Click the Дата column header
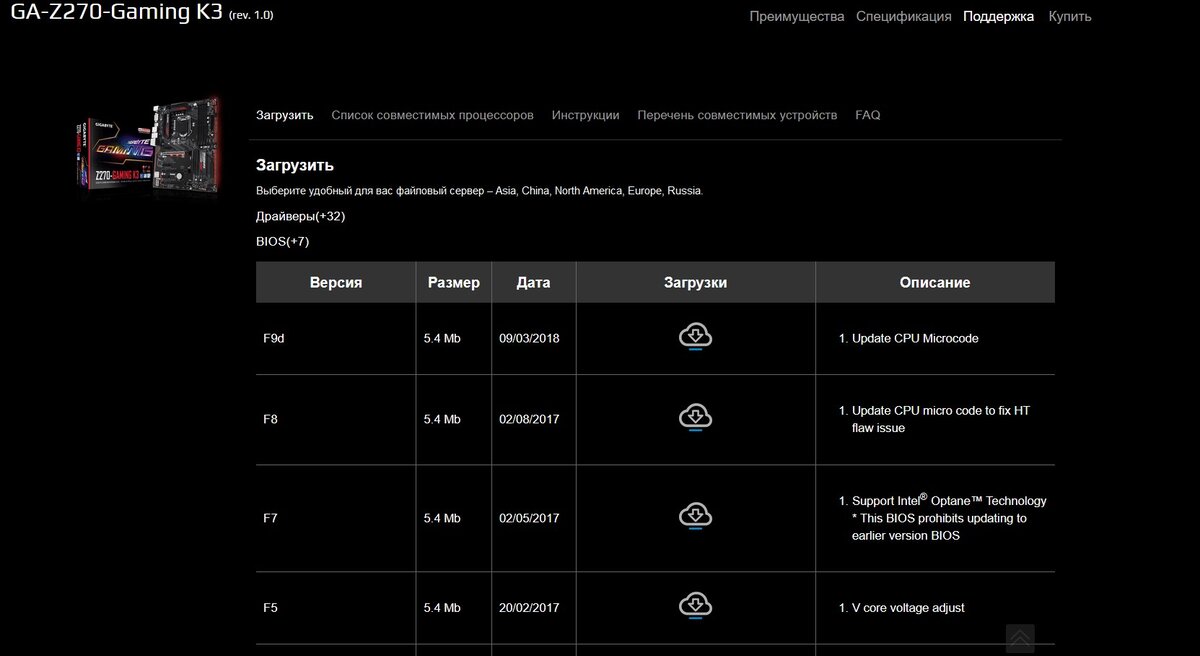1200x656 pixels. (534, 282)
